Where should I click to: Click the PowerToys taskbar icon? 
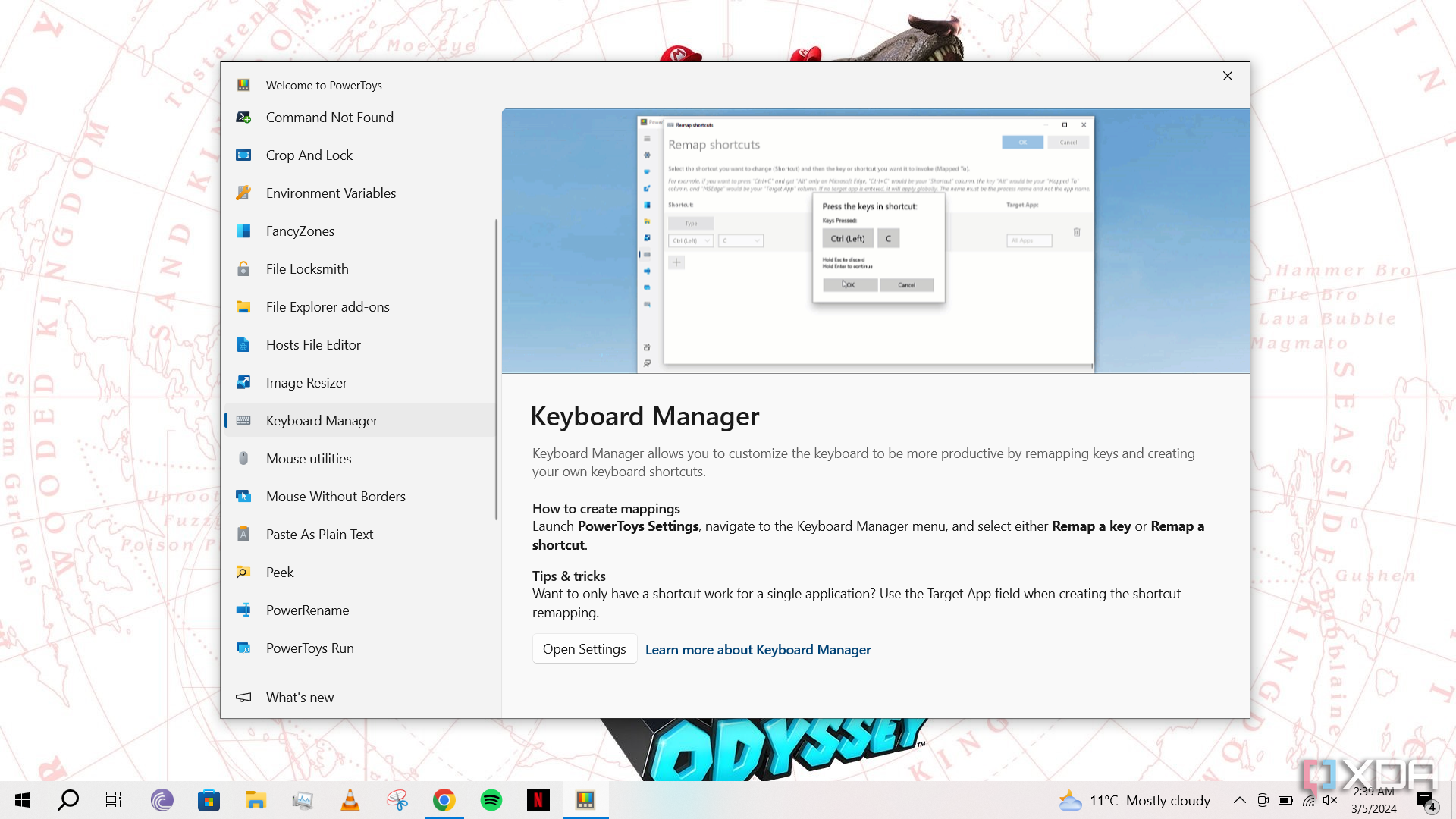pyautogui.click(x=585, y=800)
